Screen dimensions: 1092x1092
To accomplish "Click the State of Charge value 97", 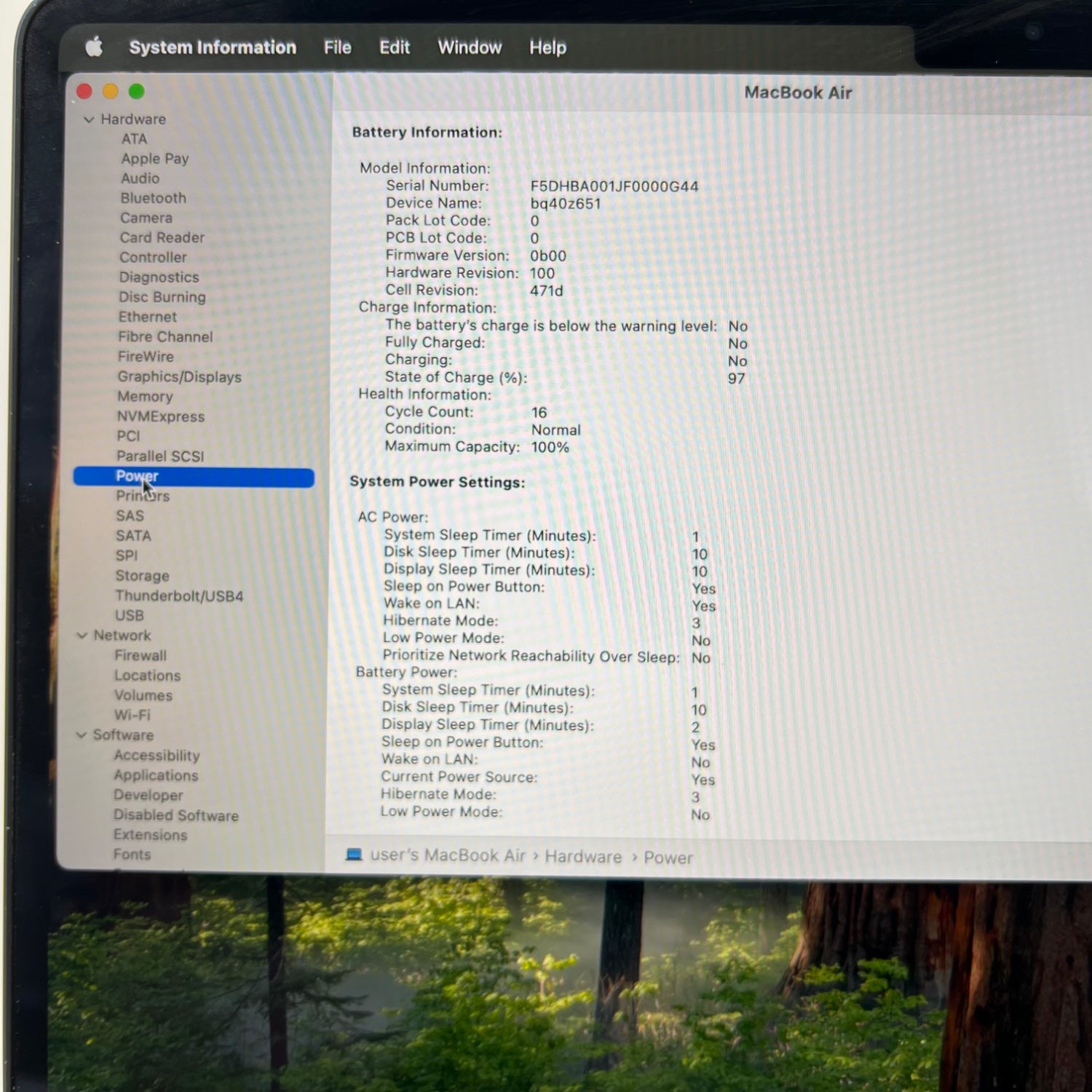I will pos(736,379).
